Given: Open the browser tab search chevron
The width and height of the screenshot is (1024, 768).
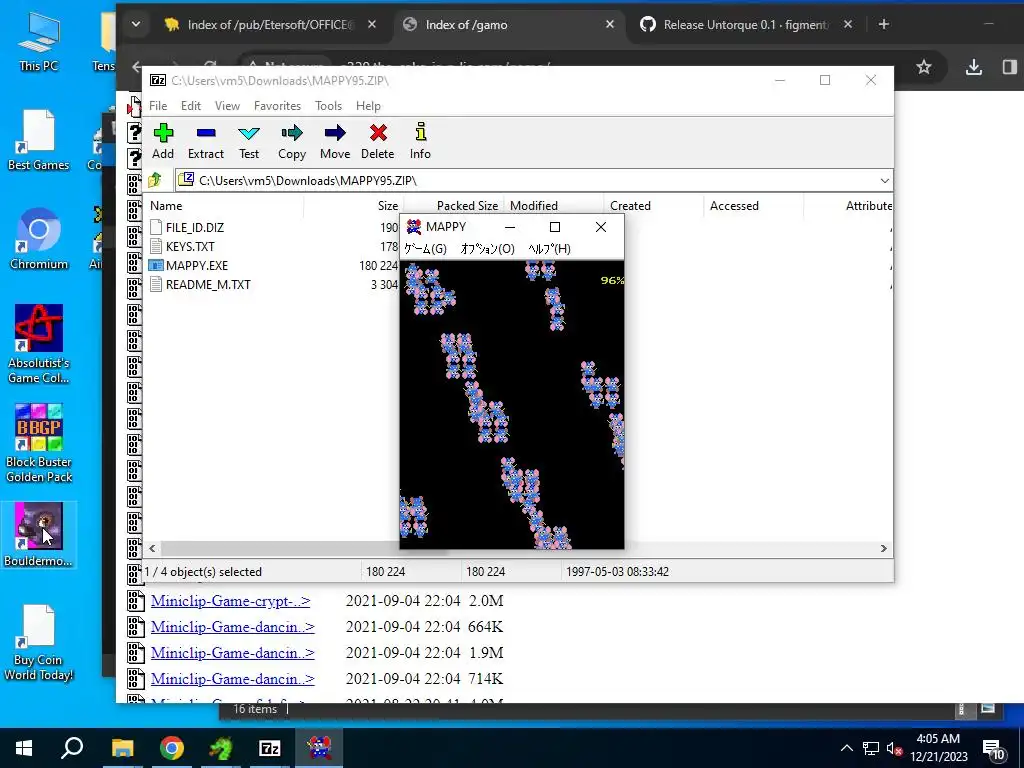Looking at the screenshot, I should [x=136, y=24].
